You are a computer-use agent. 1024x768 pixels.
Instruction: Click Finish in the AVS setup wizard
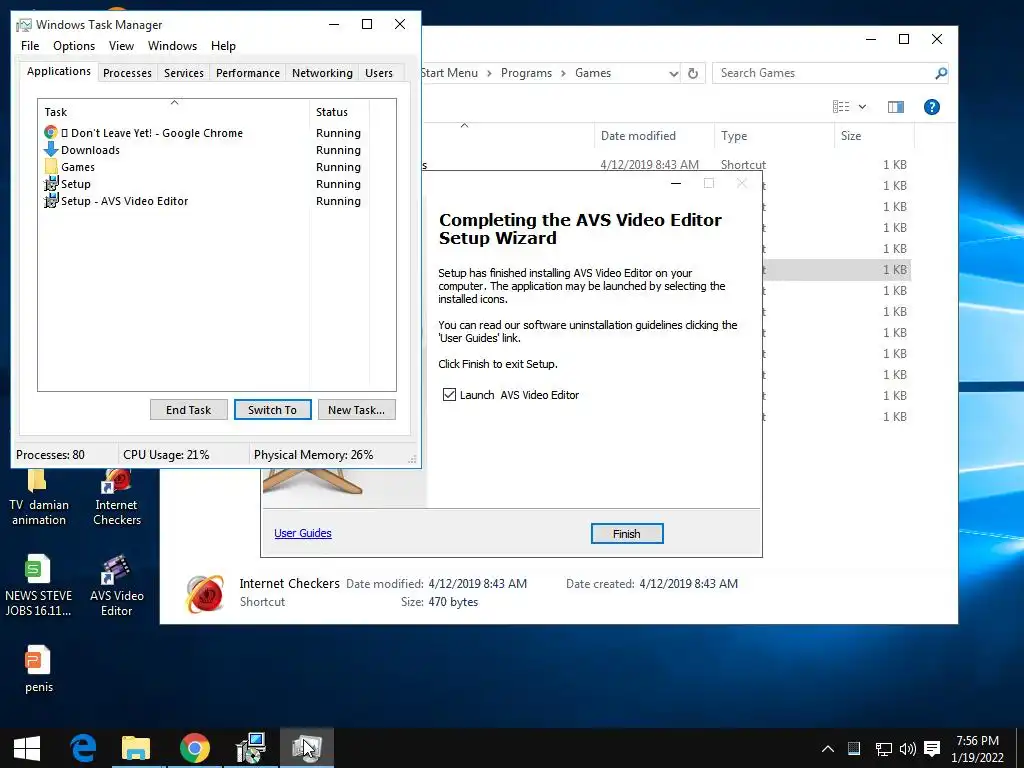(627, 534)
